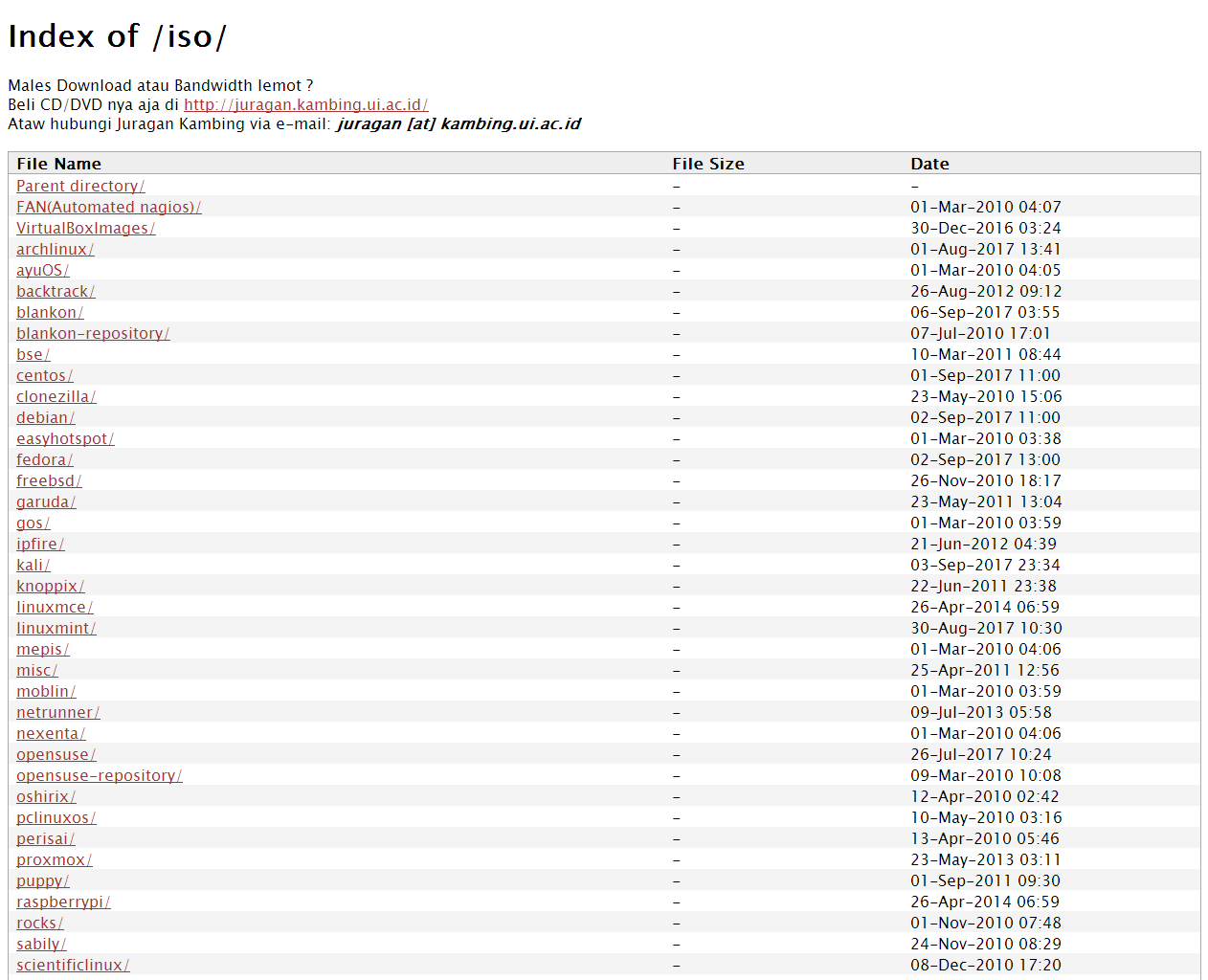Open the ayuOS directory
This screenshot has width=1208, height=980.
coord(42,270)
